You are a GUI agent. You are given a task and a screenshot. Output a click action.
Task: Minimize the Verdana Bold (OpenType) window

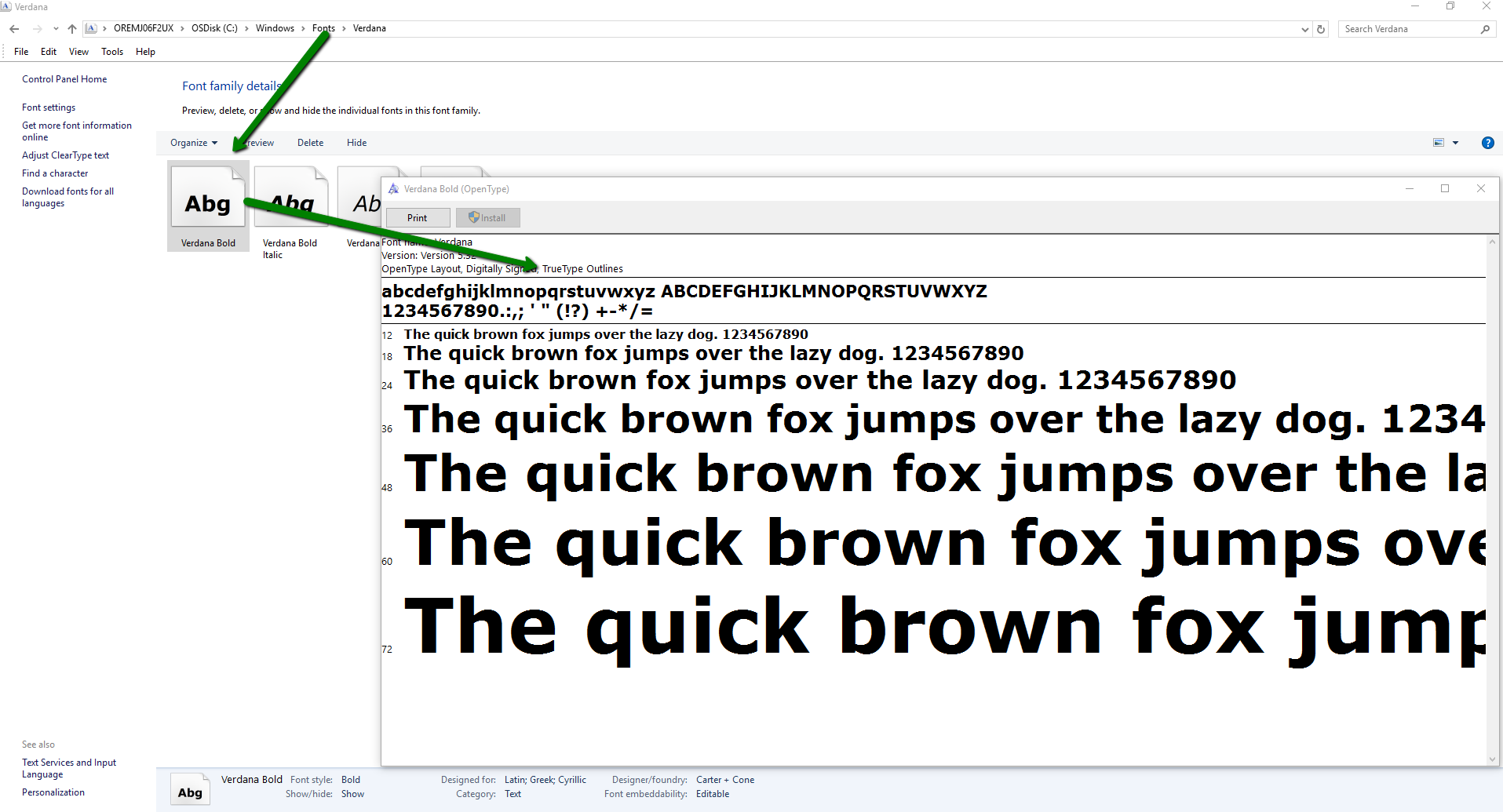point(1410,189)
